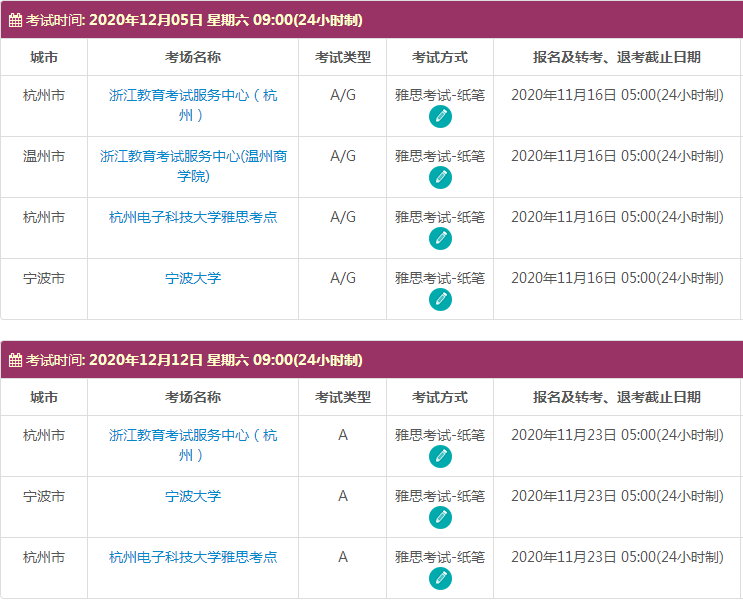
Task: Click 考场名称 column header in first table
Action: tap(193, 57)
